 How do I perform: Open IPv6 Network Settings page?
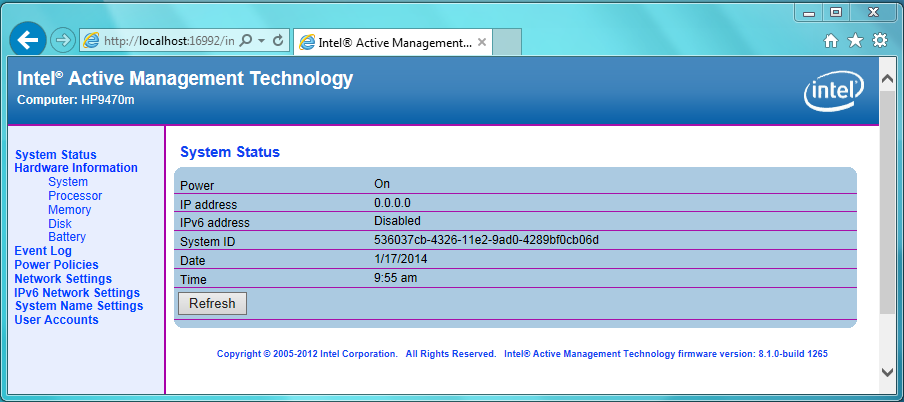pos(77,292)
